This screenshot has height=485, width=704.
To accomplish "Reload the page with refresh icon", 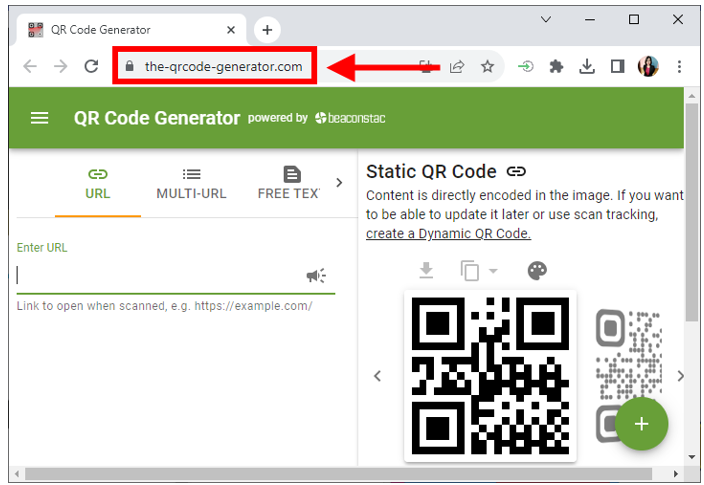I will pyautogui.click(x=92, y=66).
